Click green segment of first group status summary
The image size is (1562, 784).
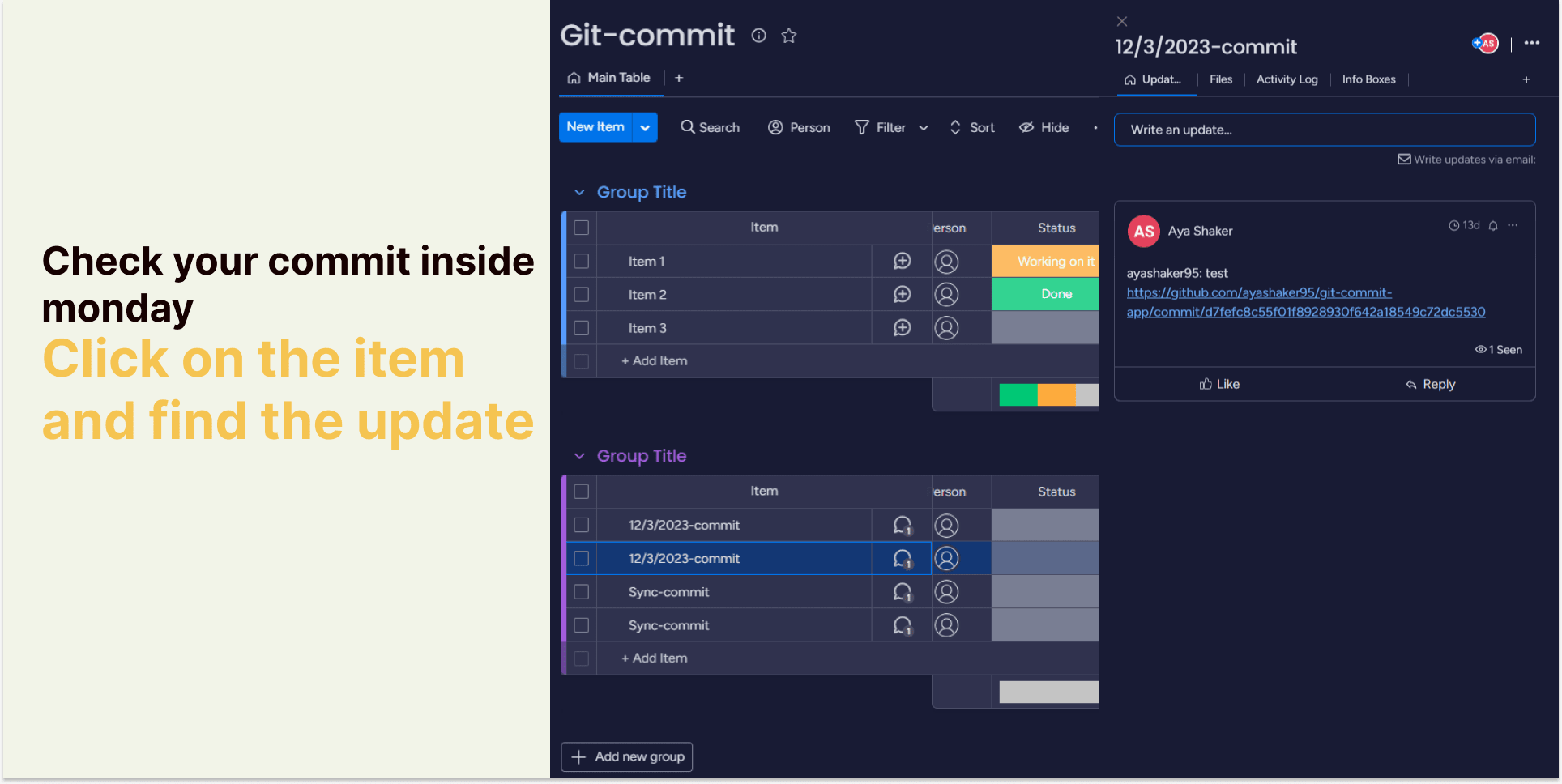click(x=1018, y=394)
